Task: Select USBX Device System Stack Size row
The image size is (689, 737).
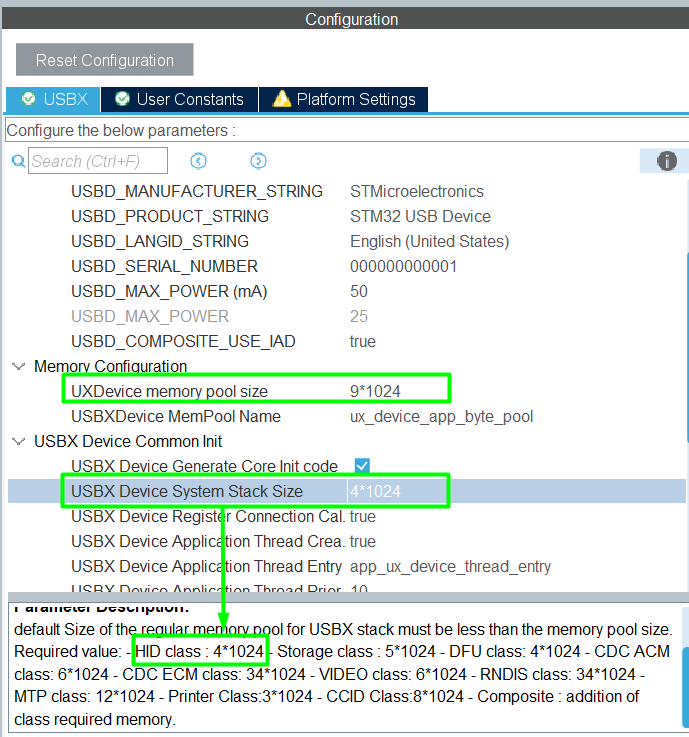Action: click(187, 491)
